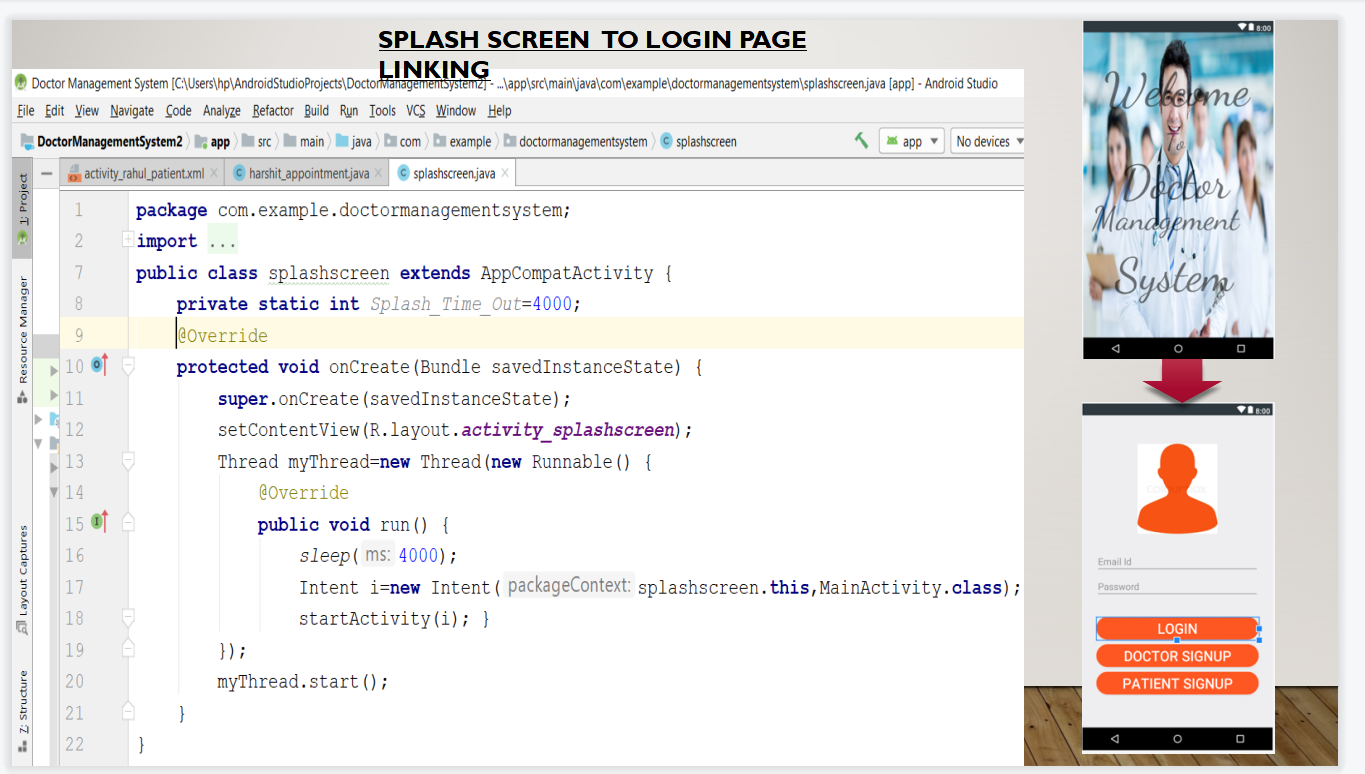Open the Window menu
1365x774 pixels.
(x=456, y=111)
